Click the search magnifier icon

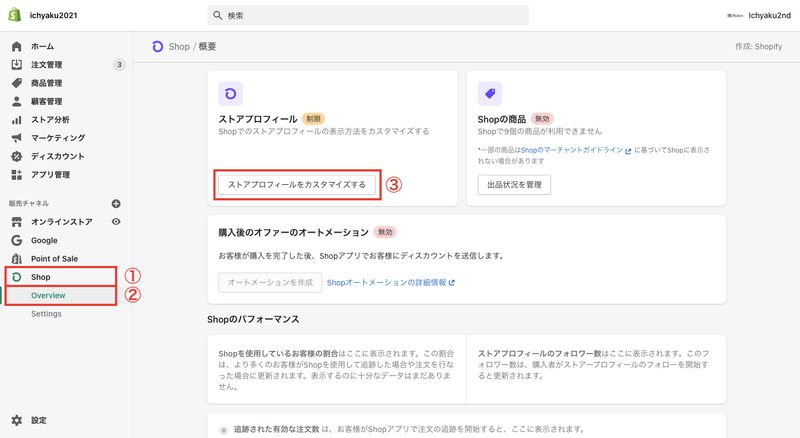217,15
